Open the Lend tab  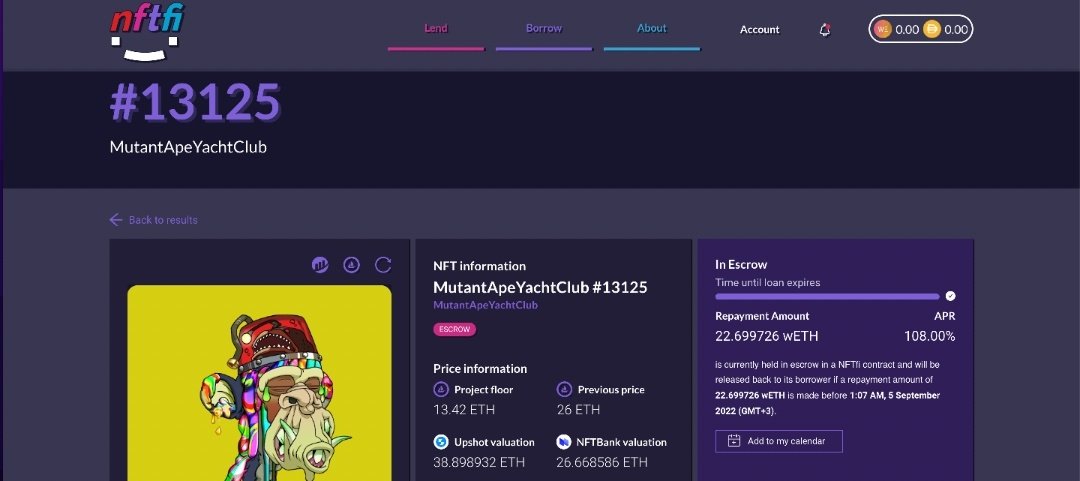click(x=435, y=28)
